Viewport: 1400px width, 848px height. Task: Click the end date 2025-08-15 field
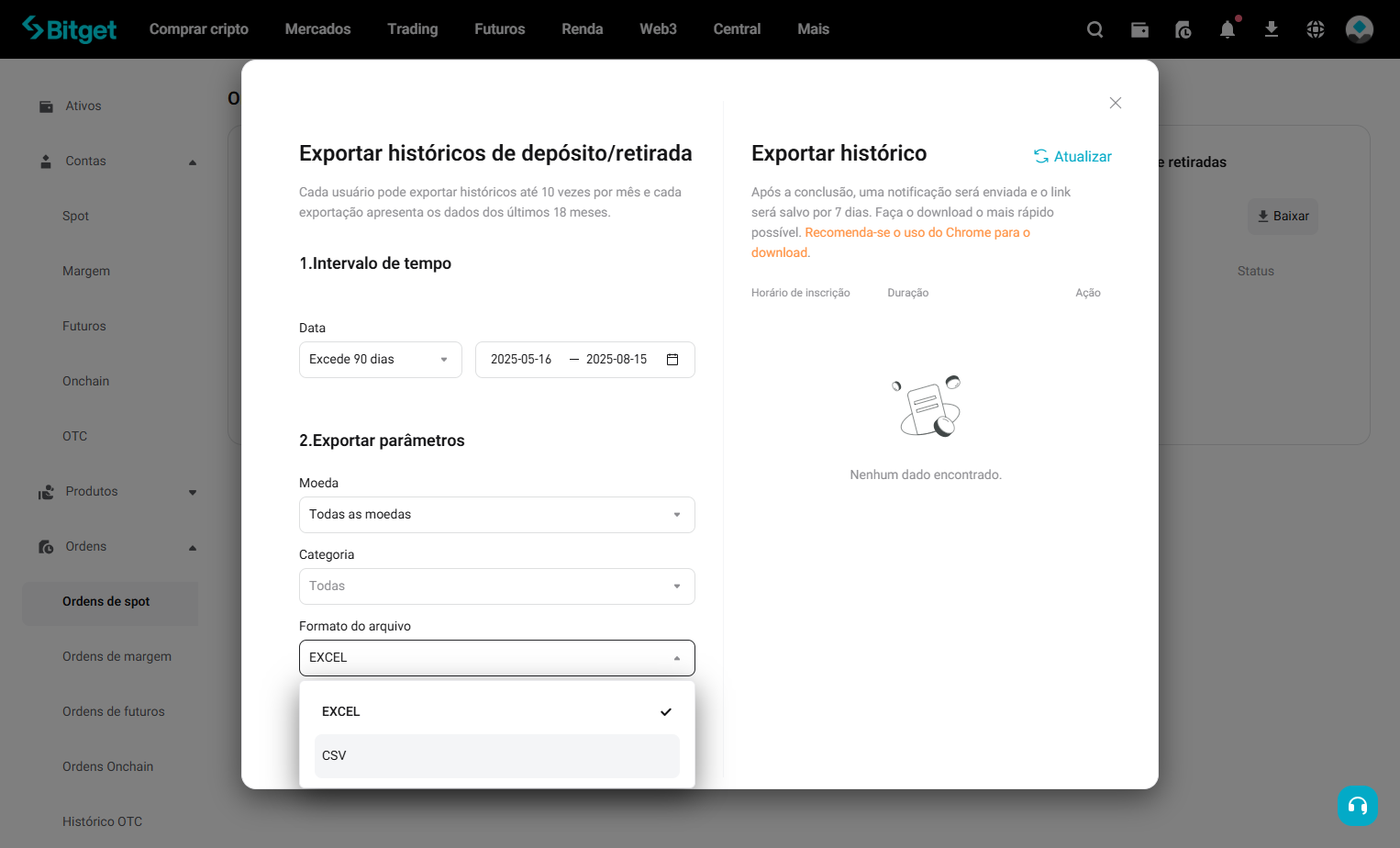pos(617,360)
